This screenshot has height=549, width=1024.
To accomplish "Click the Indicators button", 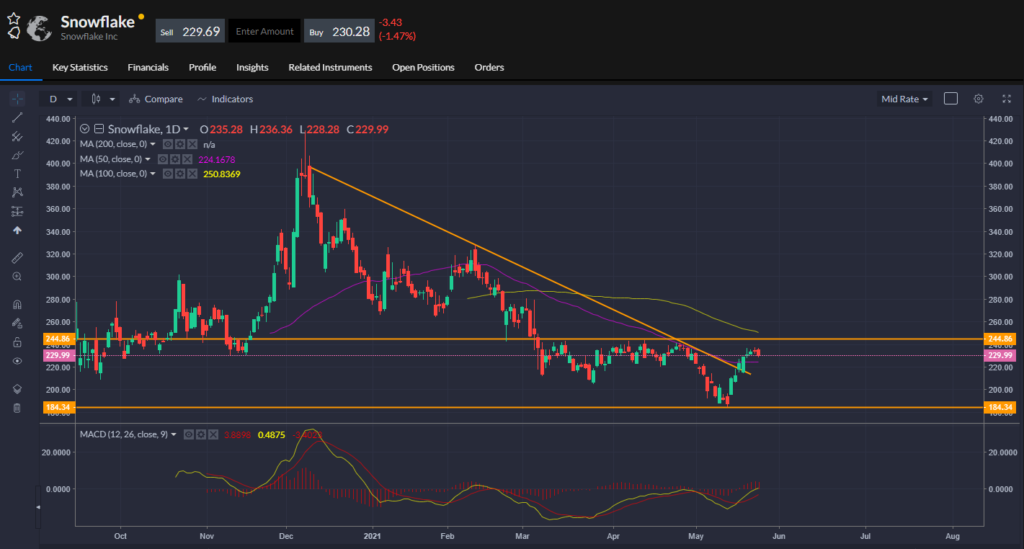I will (225, 99).
